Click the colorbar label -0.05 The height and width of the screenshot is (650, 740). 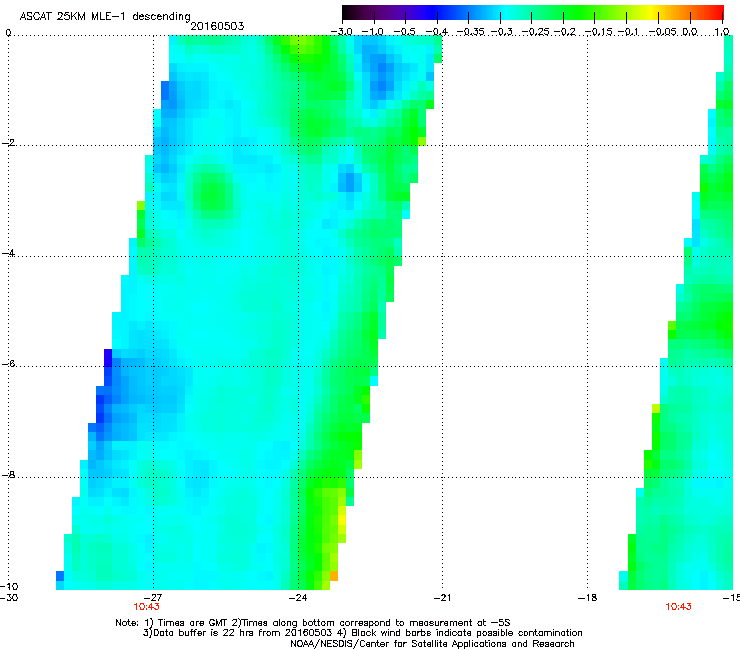coord(662,32)
